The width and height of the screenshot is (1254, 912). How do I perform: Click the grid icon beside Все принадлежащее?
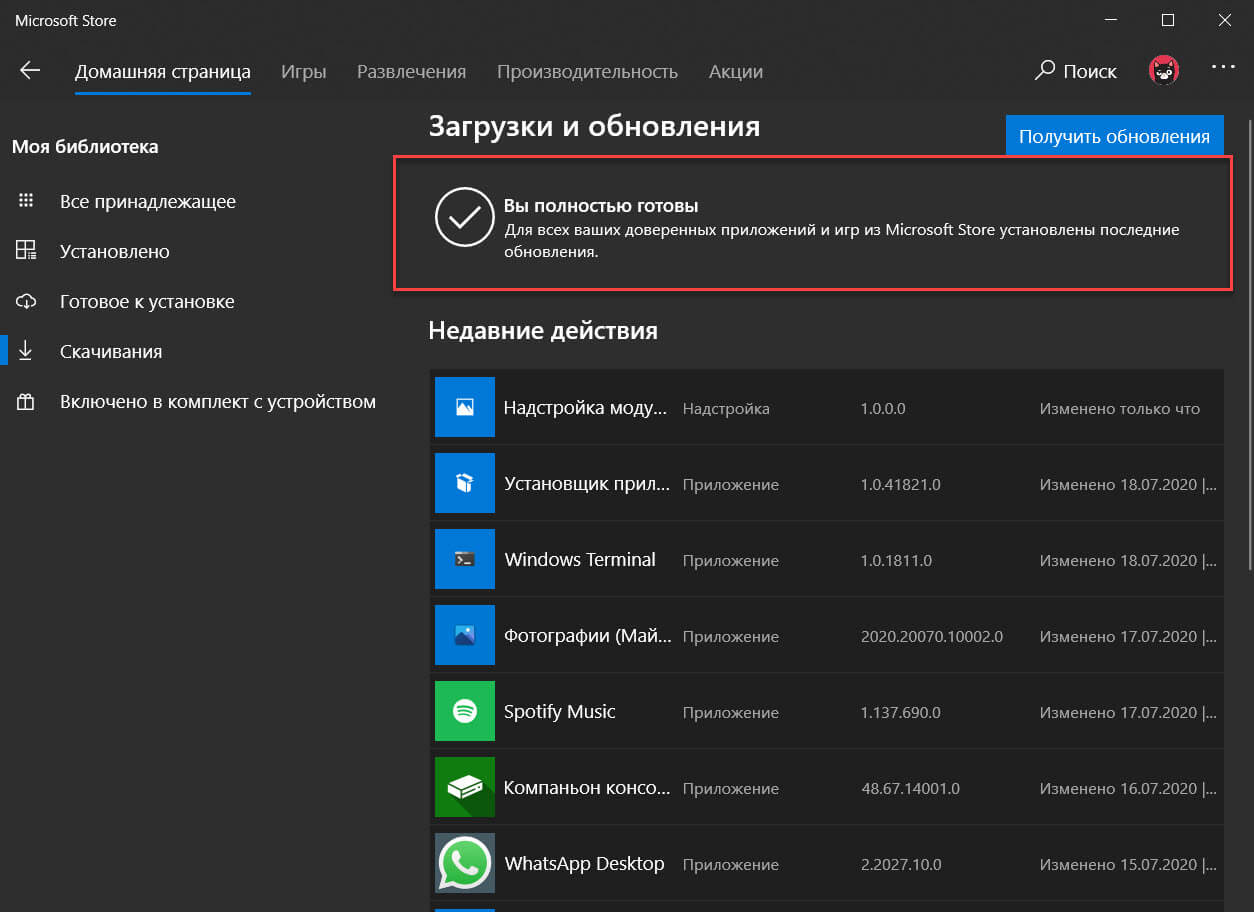pyautogui.click(x=26, y=201)
